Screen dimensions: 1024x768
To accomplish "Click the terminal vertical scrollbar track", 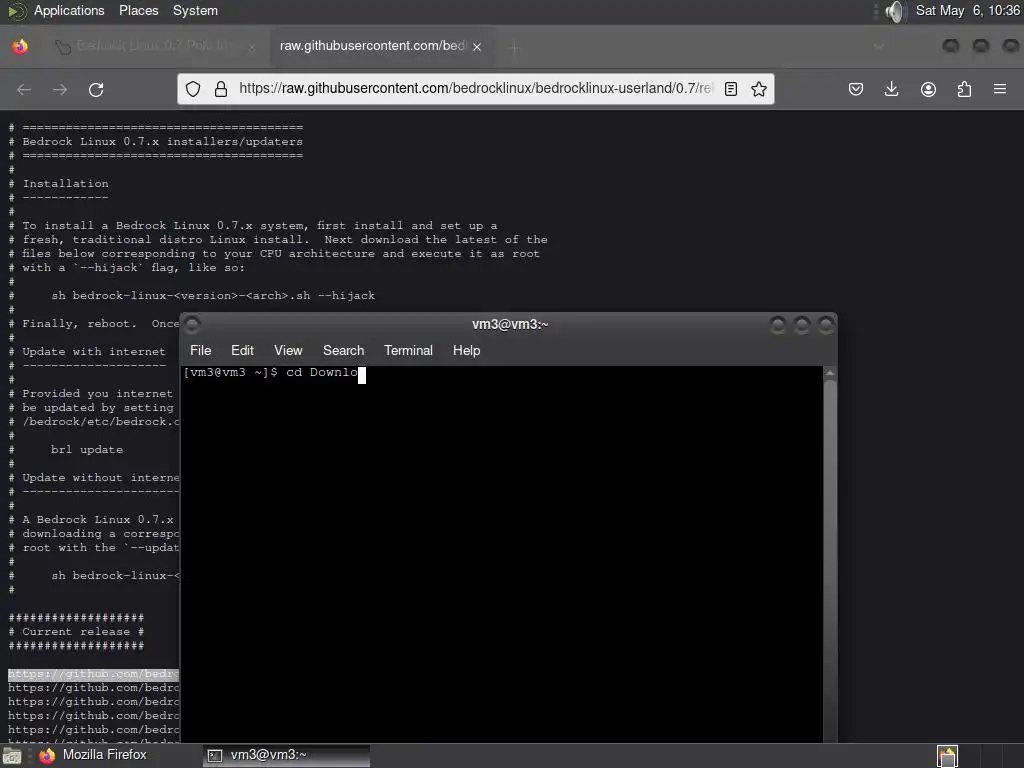I will click(x=830, y=562).
